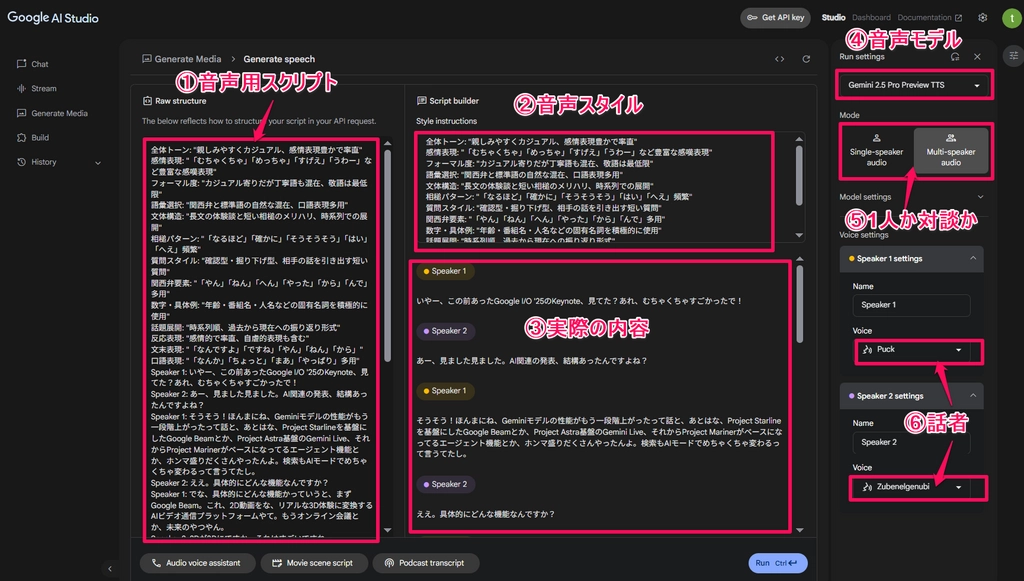Click the Get code brackets icon

click(x=779, y=59)
